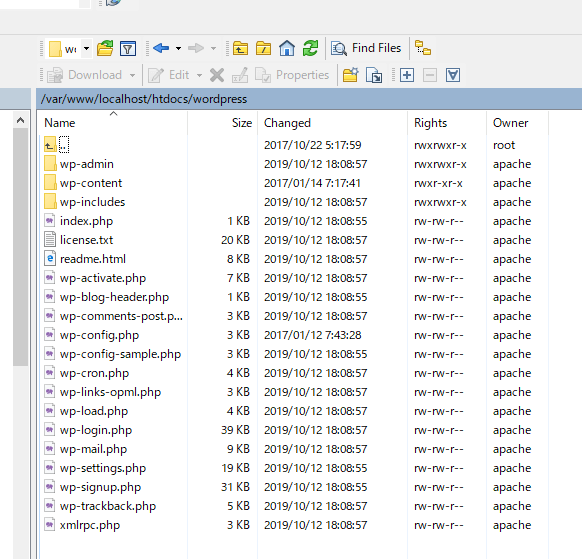582x559 pixels.
Task: Go to the parent directory icon
Action: coord(241,49)
